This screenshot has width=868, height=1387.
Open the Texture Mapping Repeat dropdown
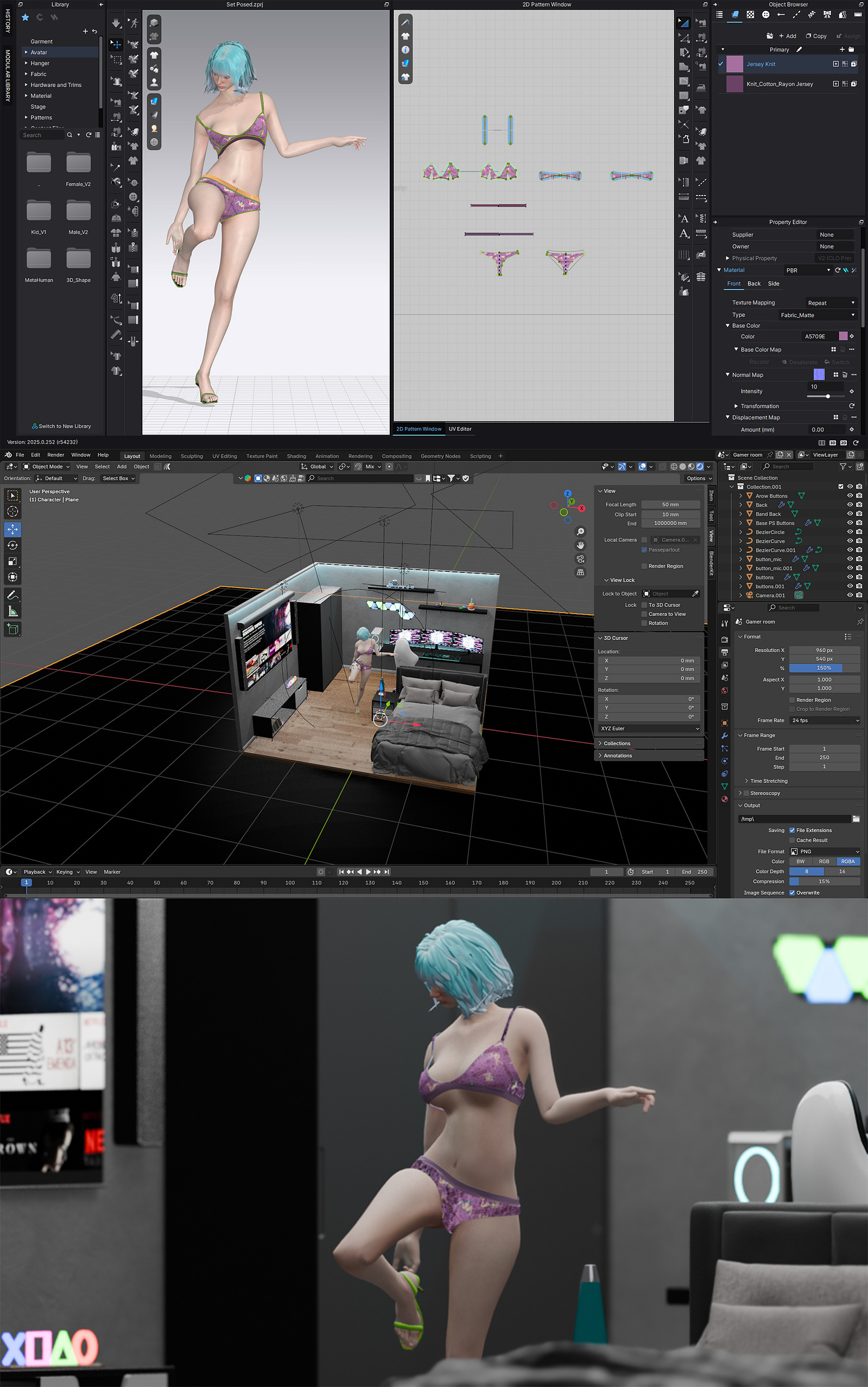(831, 302)
